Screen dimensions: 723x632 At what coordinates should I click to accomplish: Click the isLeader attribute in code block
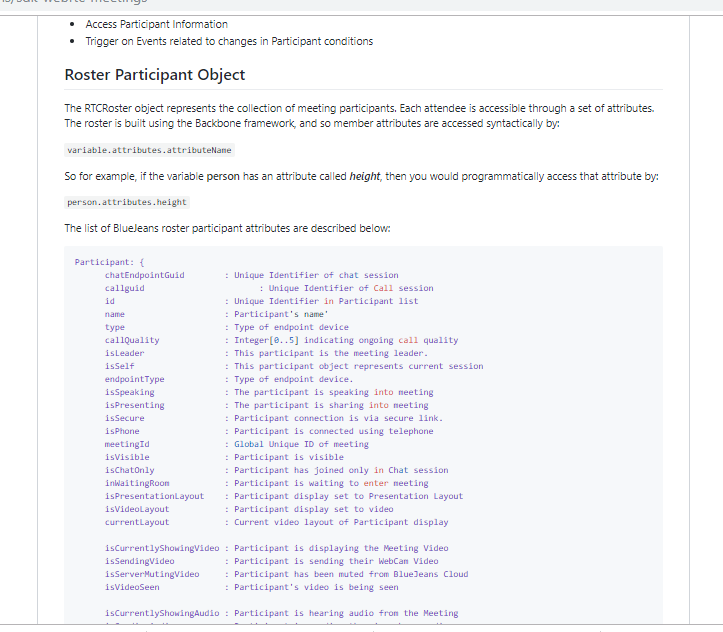[x=125, y=353]
